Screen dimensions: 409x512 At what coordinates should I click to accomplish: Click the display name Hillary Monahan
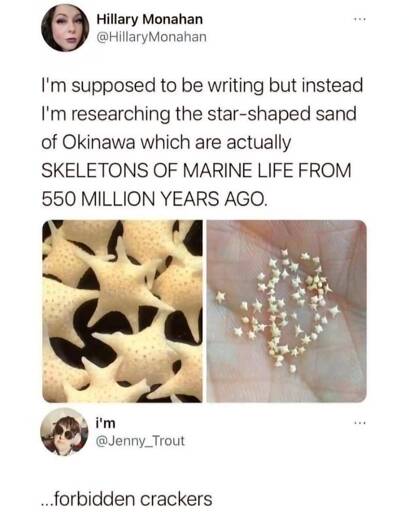click(150, 19)
